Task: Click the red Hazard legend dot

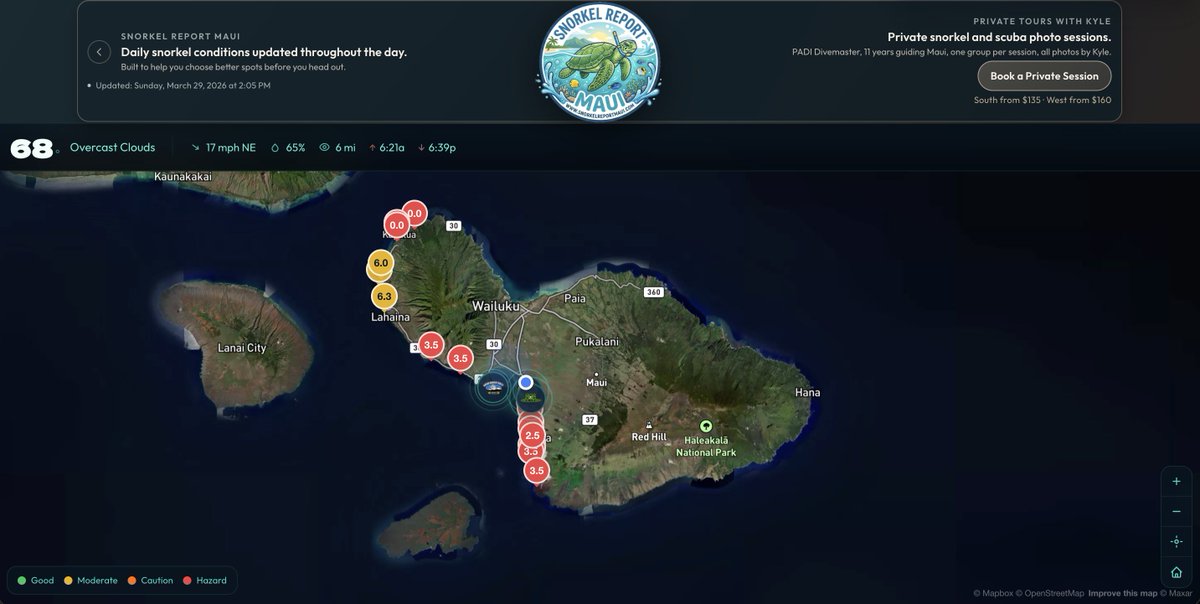Action: pyautogui.click(x=186, y=580)
